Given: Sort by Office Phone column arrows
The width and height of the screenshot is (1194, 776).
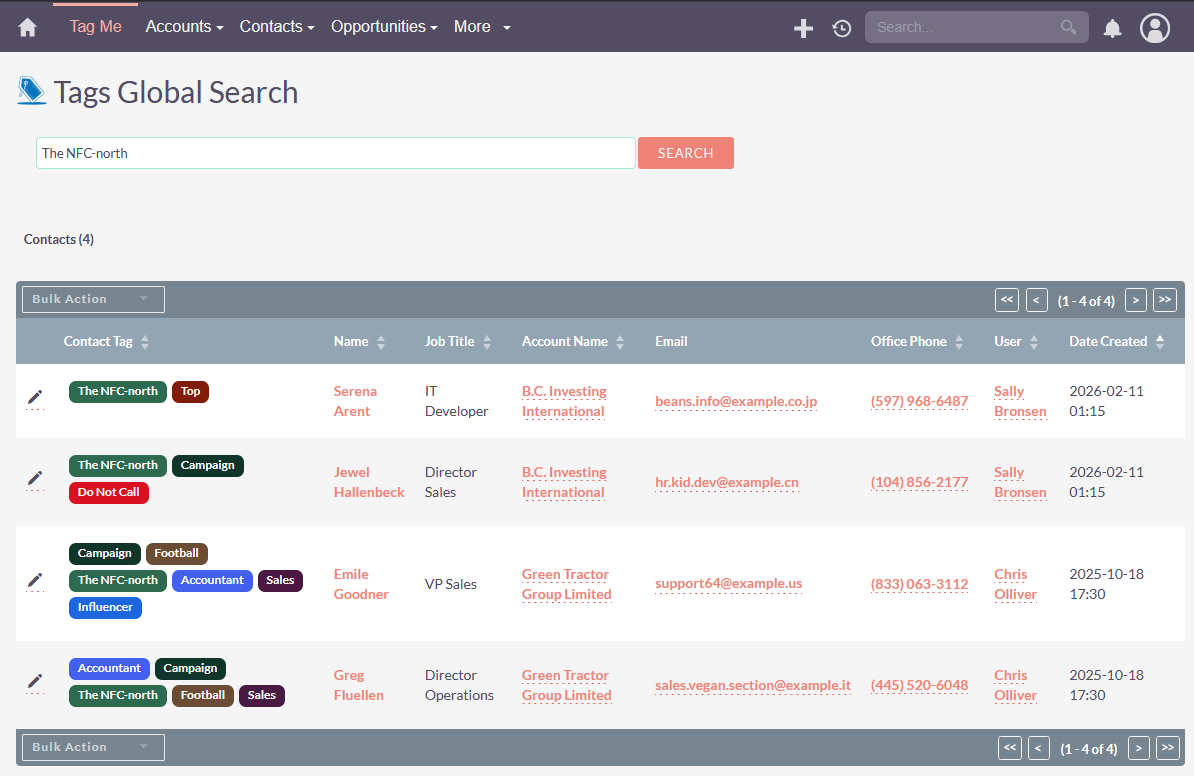Looking at the screenshot, I should pos(959,342).
